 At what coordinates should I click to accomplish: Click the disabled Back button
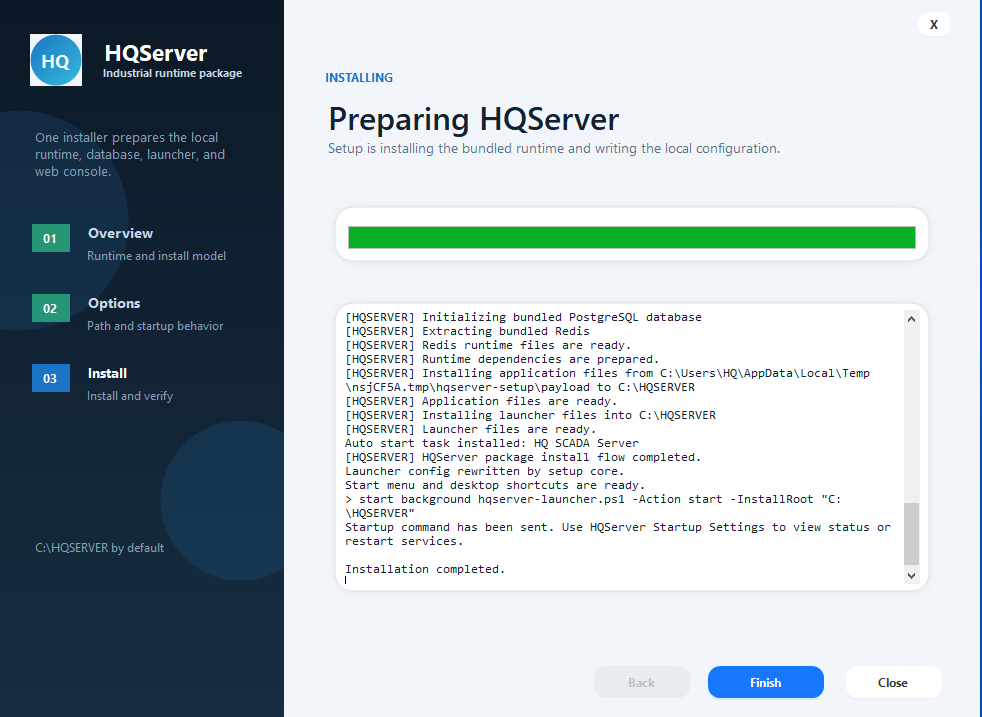pos(641,683)
